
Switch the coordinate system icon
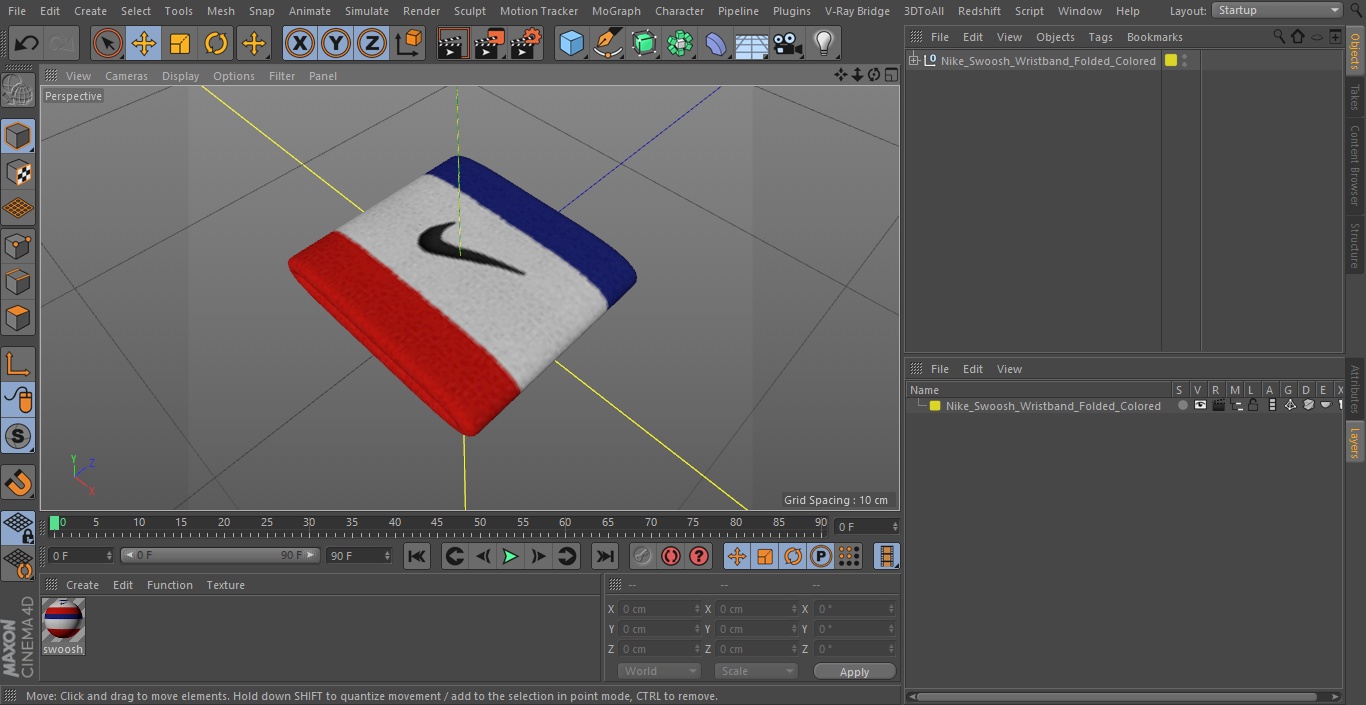coord(409,44)
